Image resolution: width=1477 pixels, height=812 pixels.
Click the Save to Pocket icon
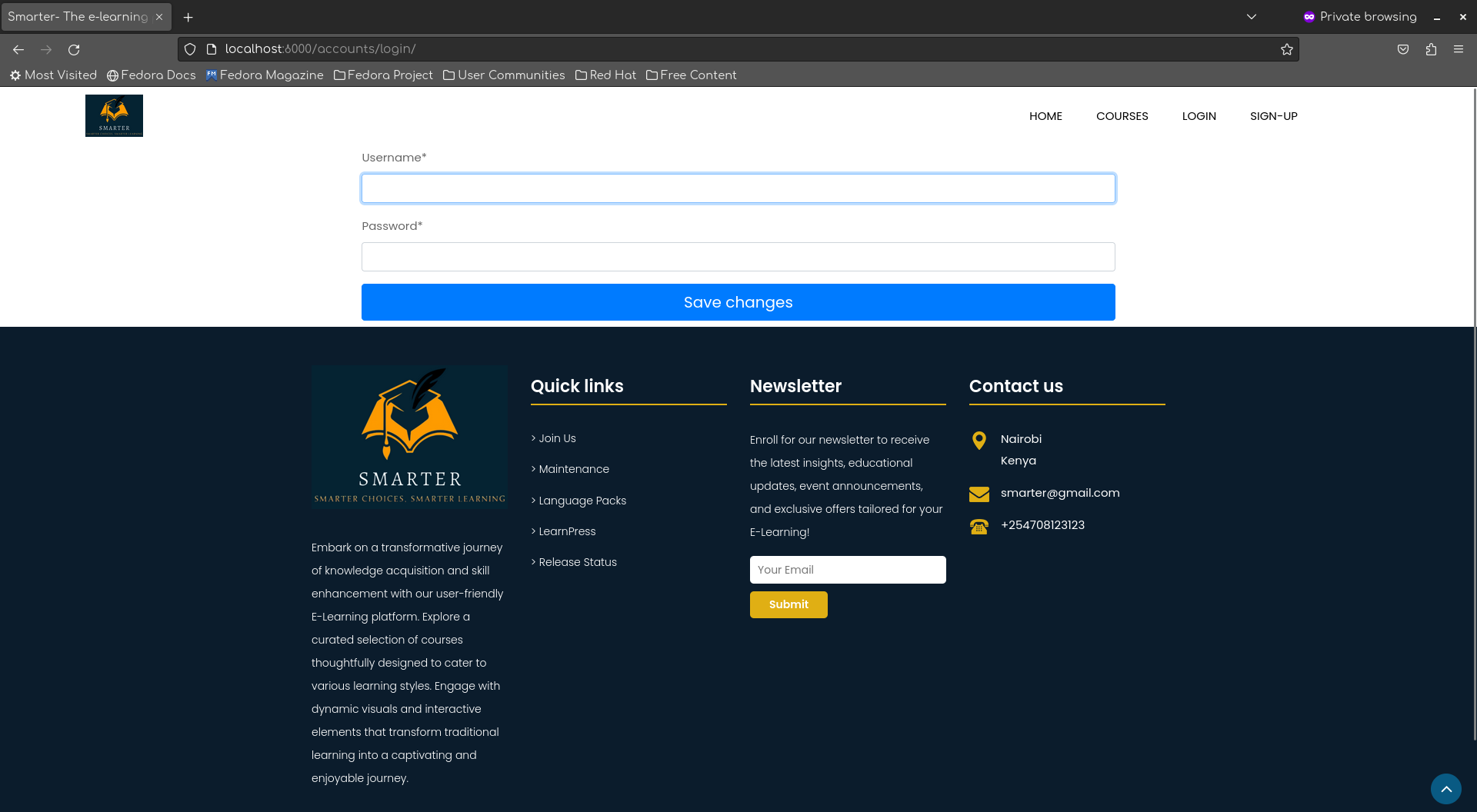pyautogui.click(x=1403, y=50)
